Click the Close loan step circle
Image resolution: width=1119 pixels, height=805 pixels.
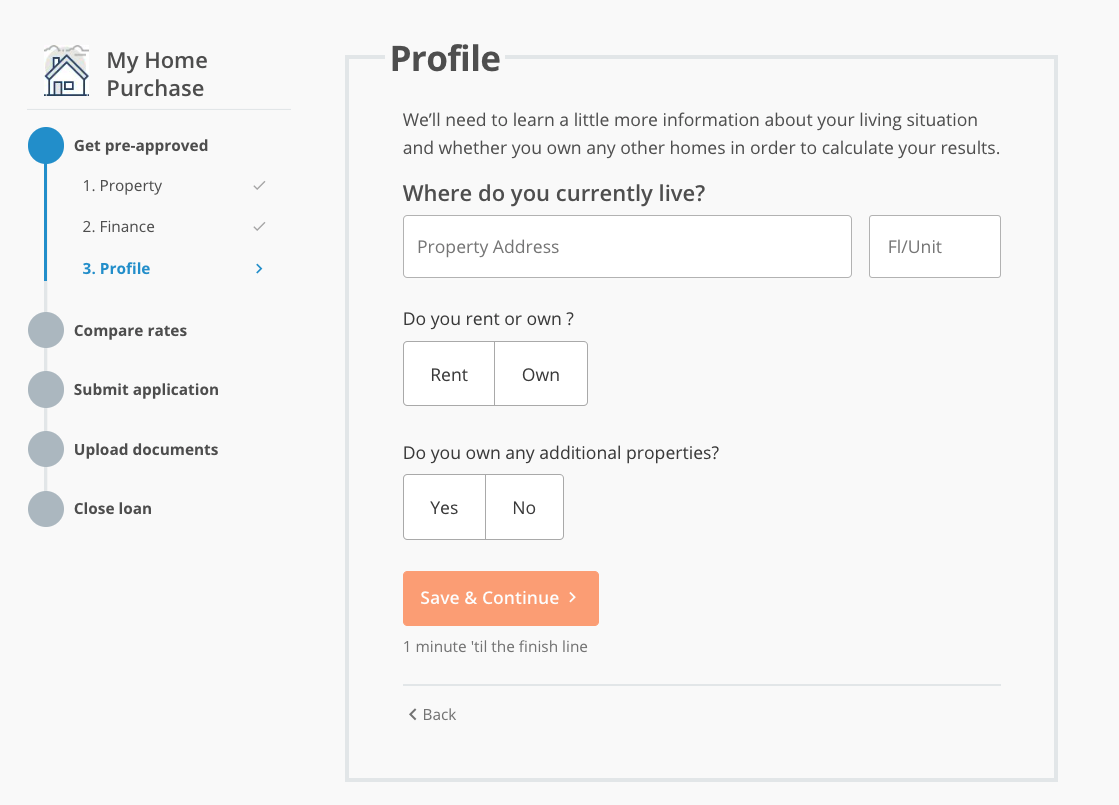tap(46, 509)
